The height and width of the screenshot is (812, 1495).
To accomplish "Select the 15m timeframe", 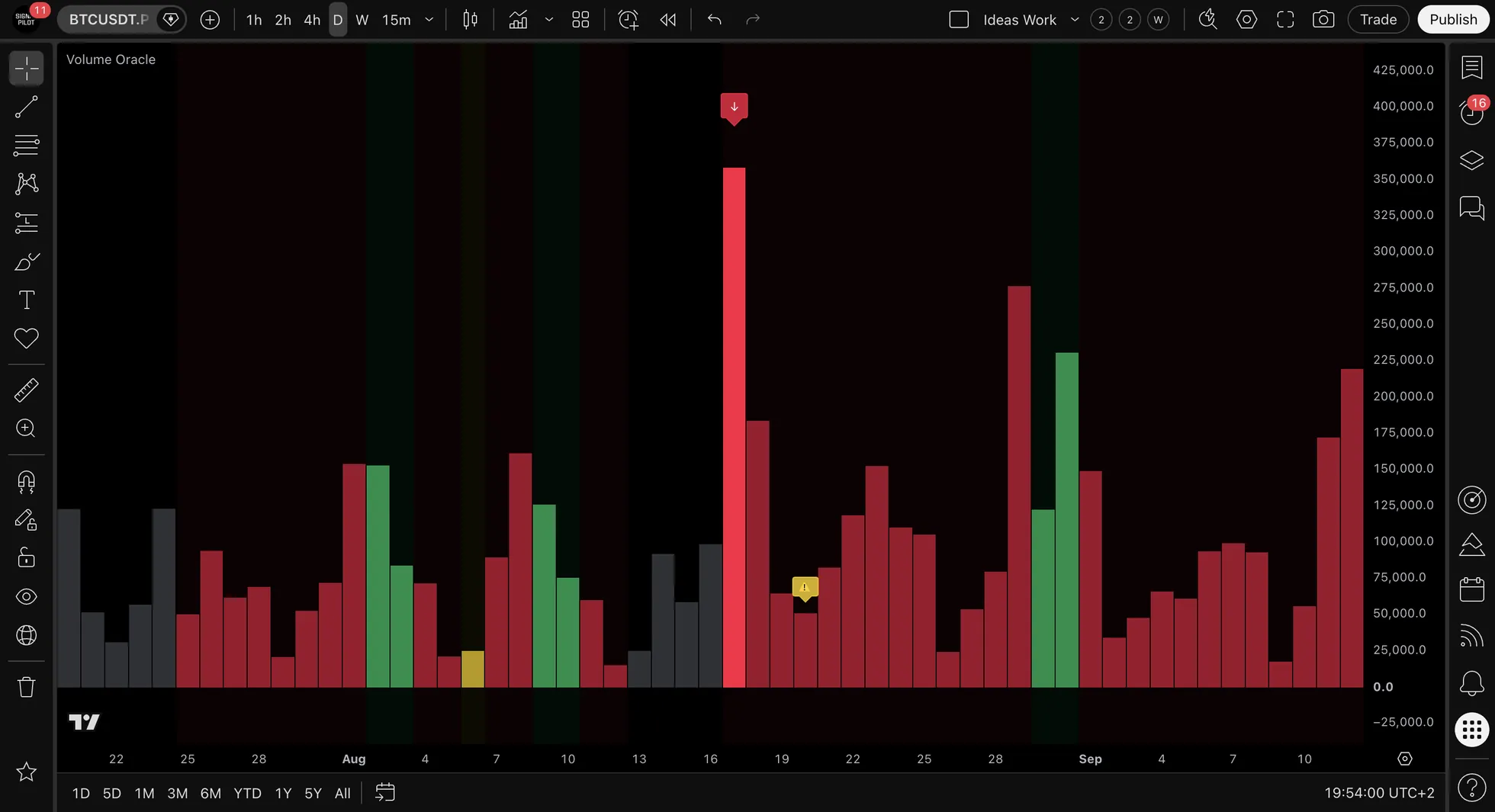I will (x=397, y=20).
